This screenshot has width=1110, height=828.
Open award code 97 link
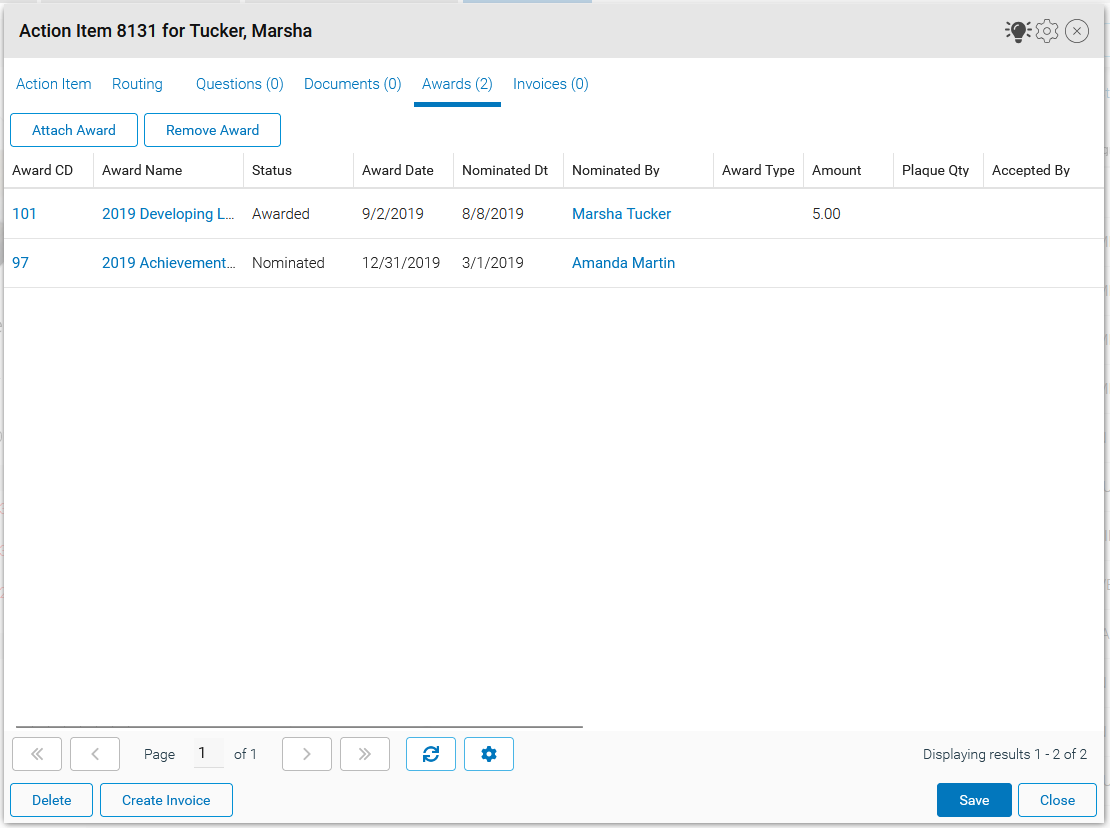click(21, 263)
